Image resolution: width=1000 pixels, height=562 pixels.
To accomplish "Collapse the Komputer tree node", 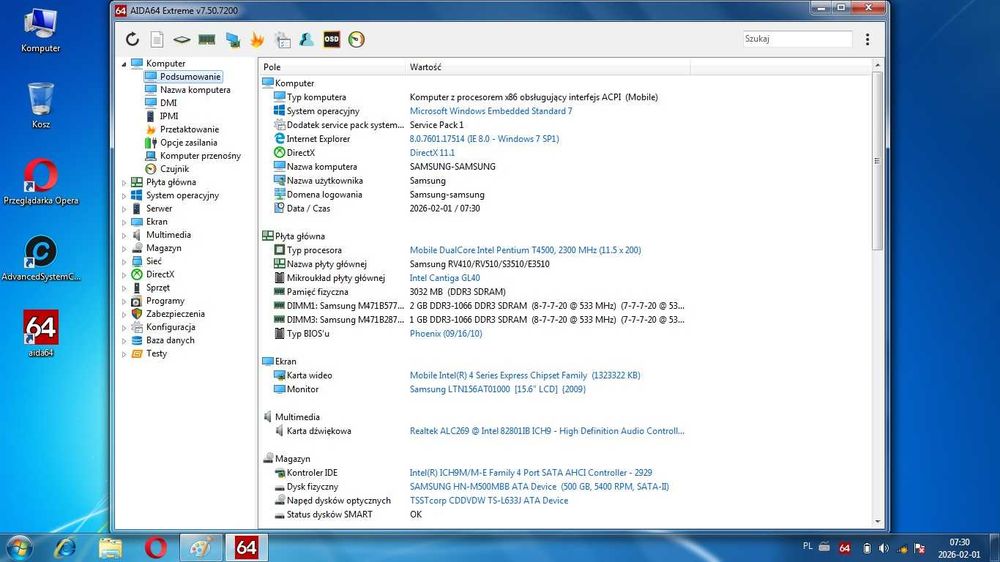I will 124,64.
